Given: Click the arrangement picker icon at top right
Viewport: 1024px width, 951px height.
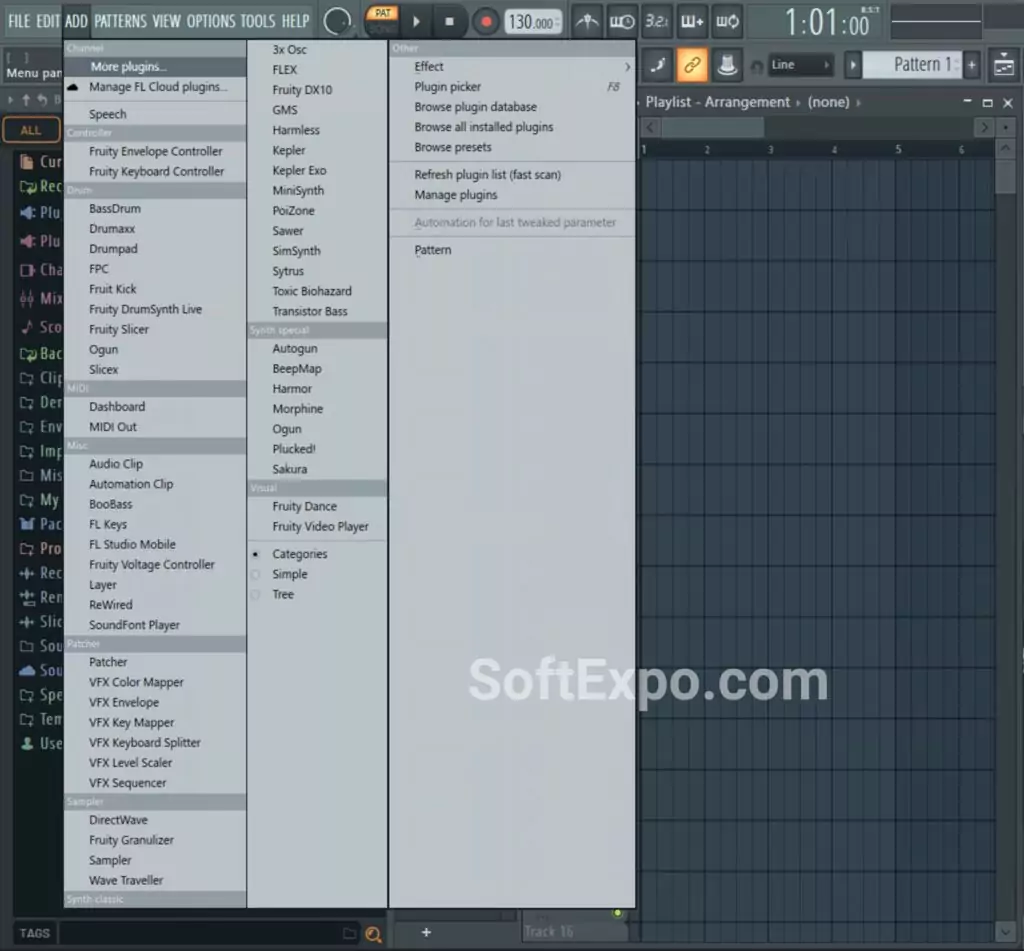Looking at the screenshot, I should click(1006, 64).
